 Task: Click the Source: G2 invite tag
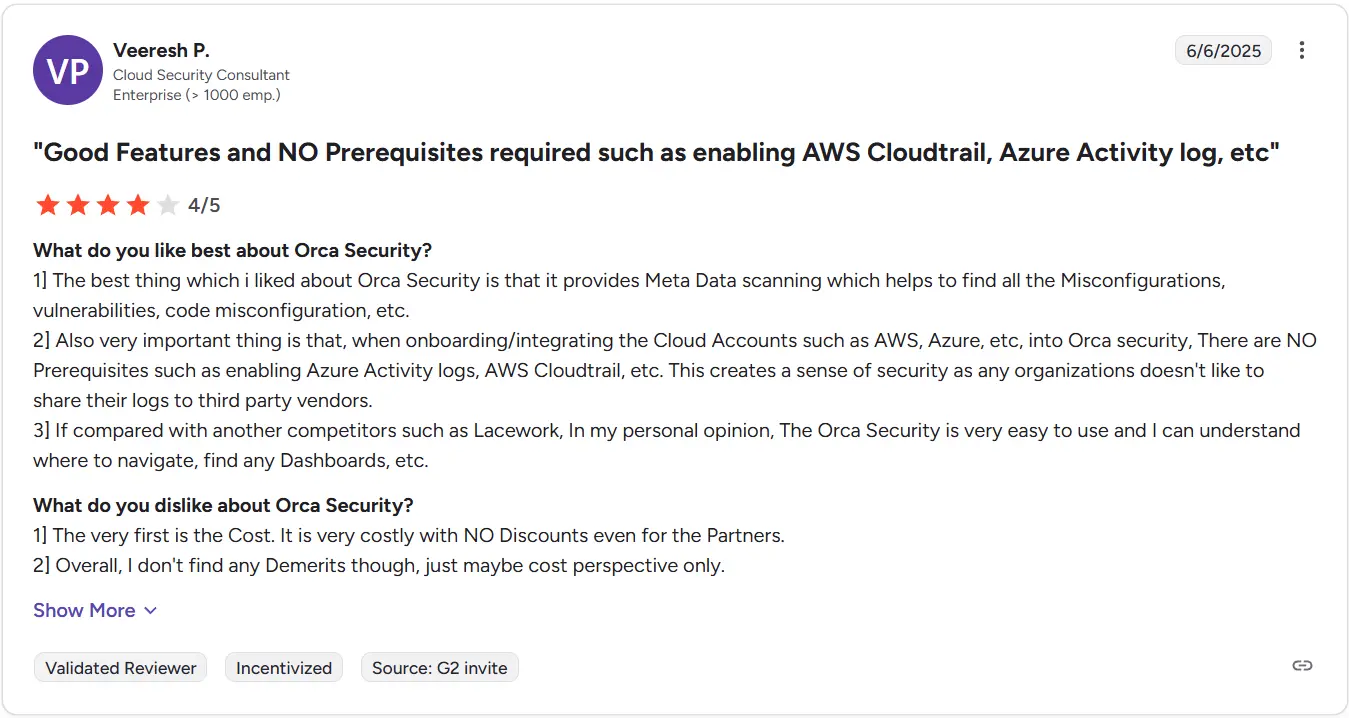point(440,668)
